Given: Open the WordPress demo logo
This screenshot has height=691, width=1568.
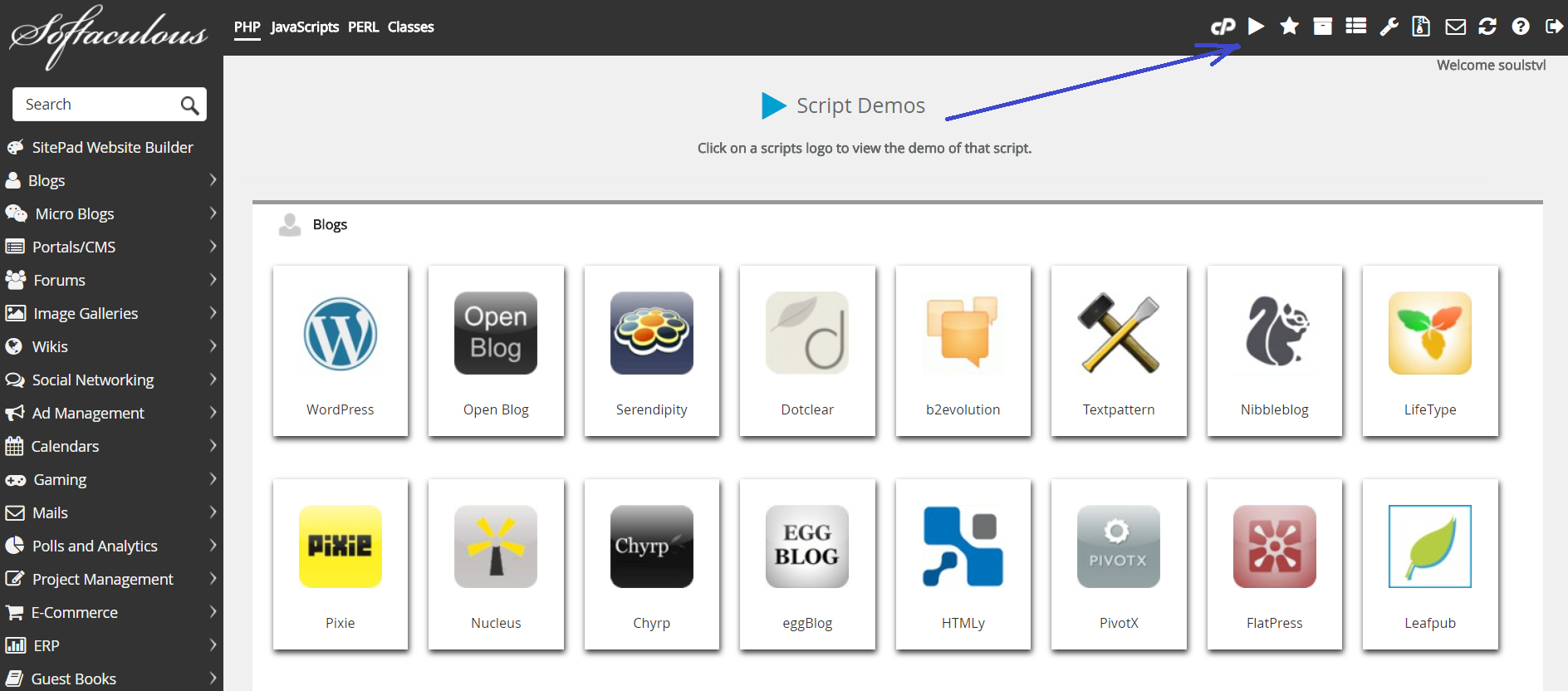Looking at the screenshot, I should click(341, 333).
